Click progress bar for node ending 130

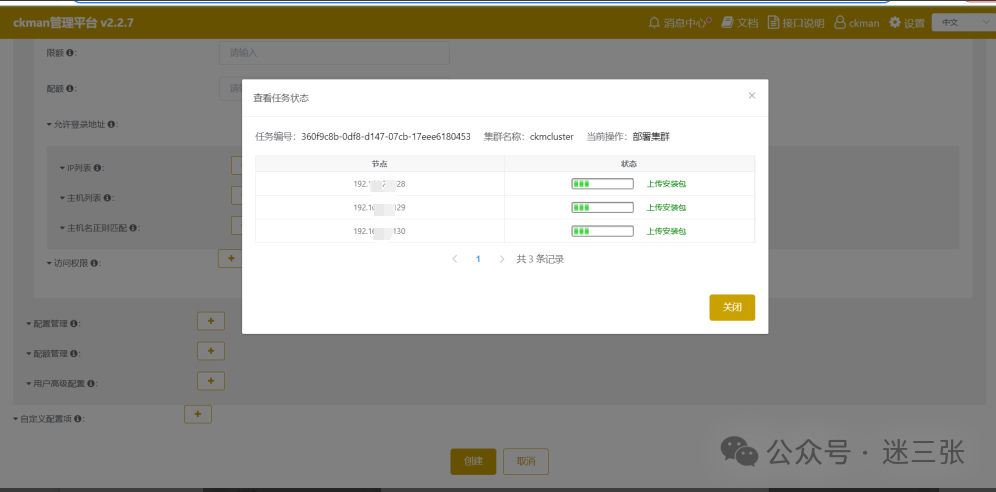(602, 231)
